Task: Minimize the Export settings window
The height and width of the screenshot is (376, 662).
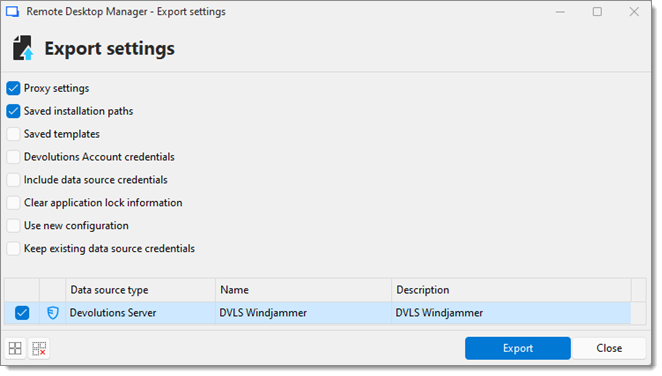Action: 560,12
